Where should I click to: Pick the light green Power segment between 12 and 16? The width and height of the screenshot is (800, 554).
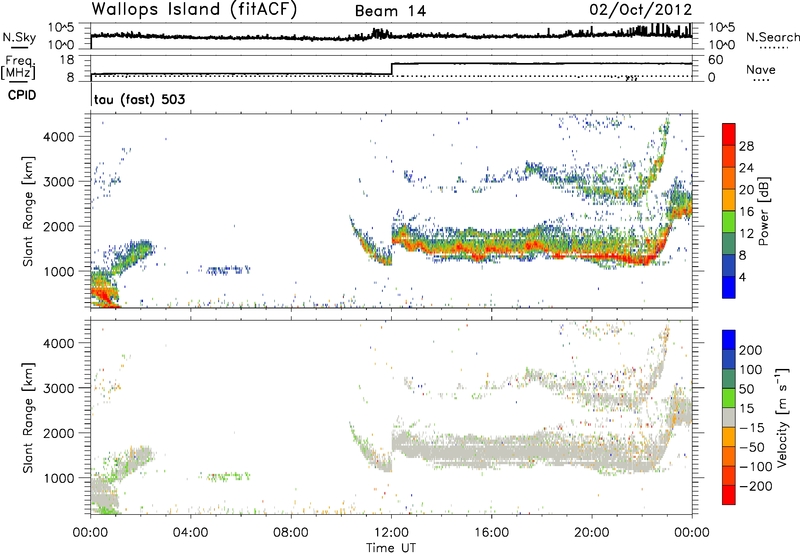pos(729,221)
